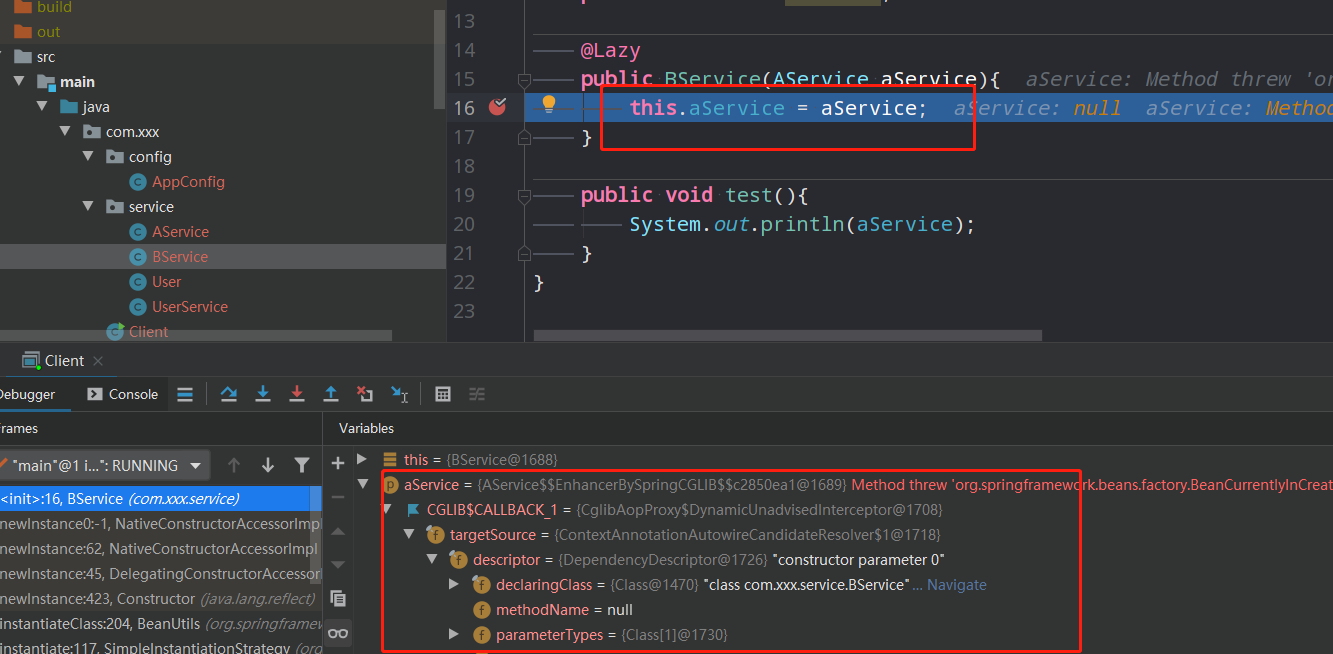
Task: Select the instantiateClass:204, BeanUtils frame
Action: (160, 623)
